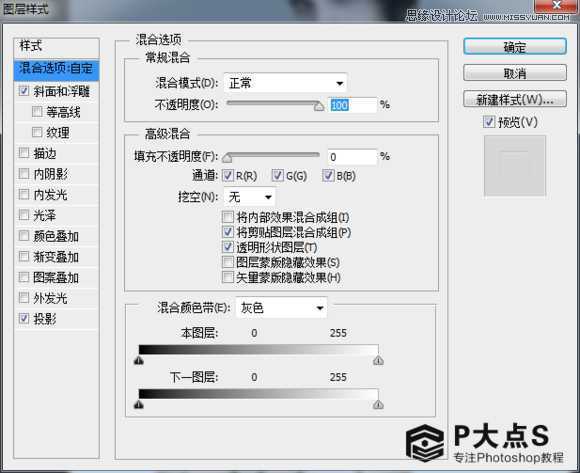Enable the 等高线 checkbox
This screenshot has width=580, height=473.
37,111
